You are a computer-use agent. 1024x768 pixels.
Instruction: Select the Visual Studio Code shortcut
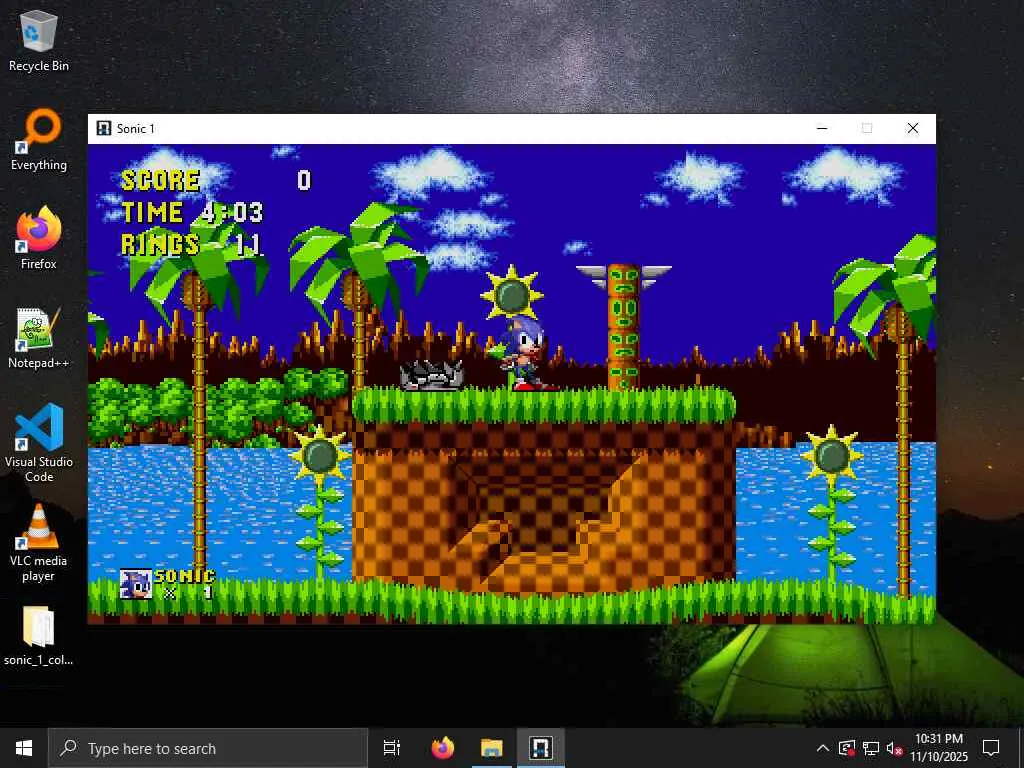pos(39,443)
